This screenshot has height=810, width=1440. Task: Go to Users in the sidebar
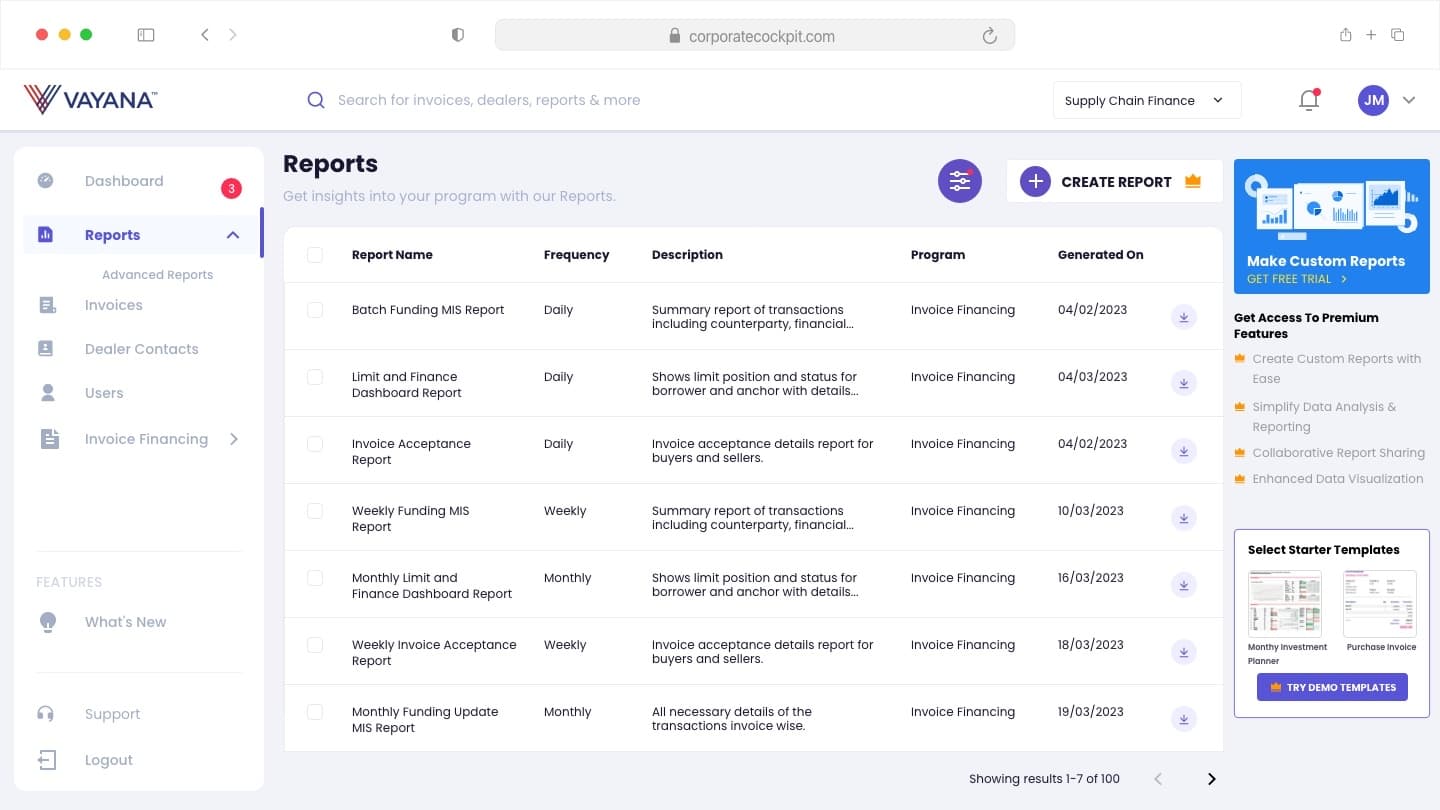[104, 393]
